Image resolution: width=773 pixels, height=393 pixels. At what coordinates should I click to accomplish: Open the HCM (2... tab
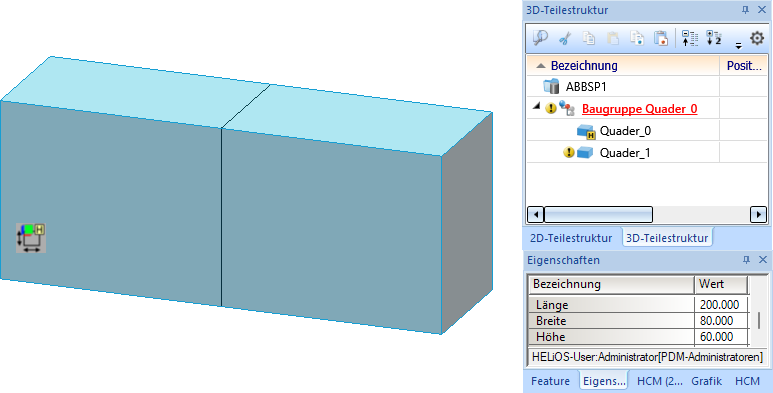point(660,381)
